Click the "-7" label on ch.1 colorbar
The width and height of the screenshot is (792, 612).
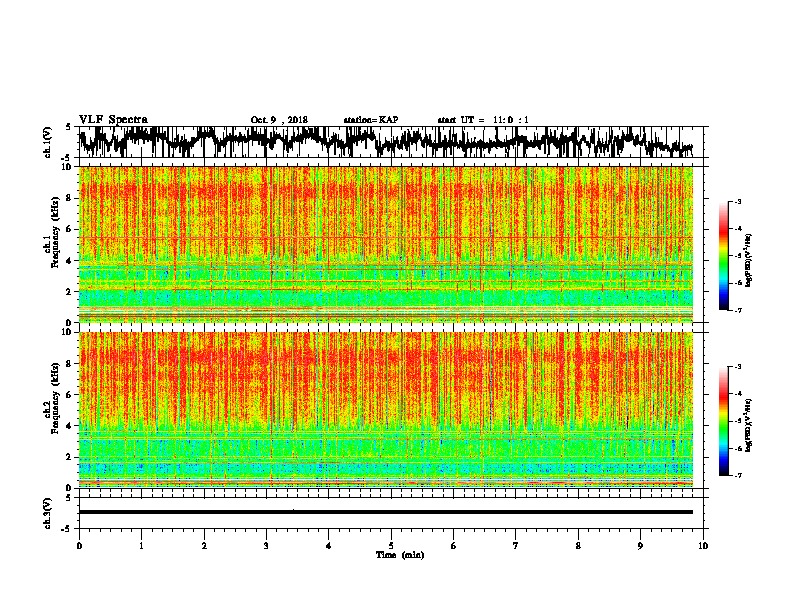(x=738, y=310)
